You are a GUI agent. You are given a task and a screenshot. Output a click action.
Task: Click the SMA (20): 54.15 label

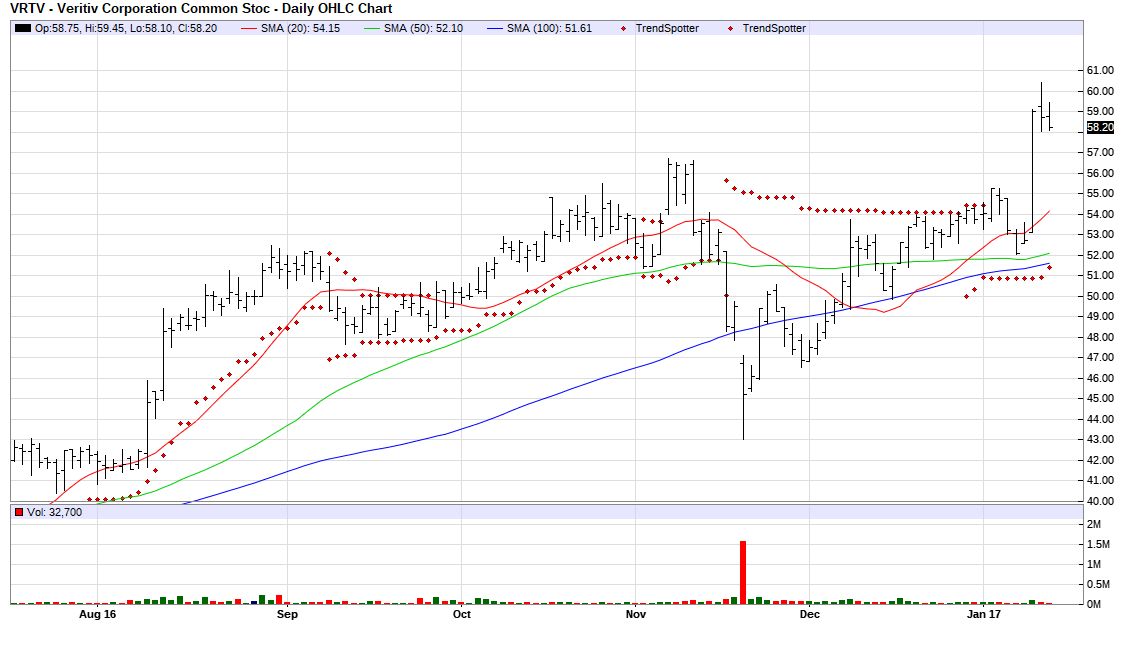point(301,29)
